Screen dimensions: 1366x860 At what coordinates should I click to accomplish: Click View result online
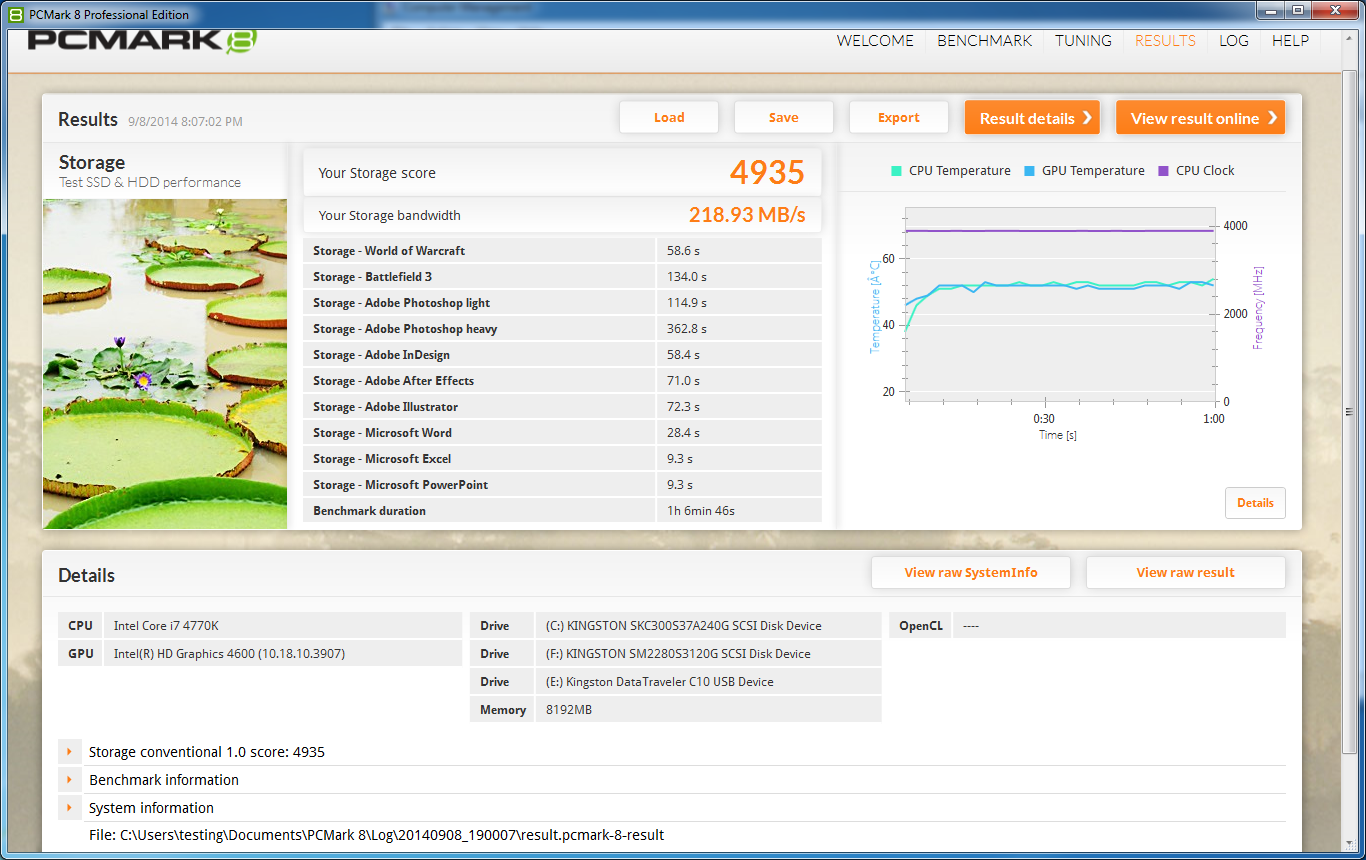click(x=1200, y=117)
